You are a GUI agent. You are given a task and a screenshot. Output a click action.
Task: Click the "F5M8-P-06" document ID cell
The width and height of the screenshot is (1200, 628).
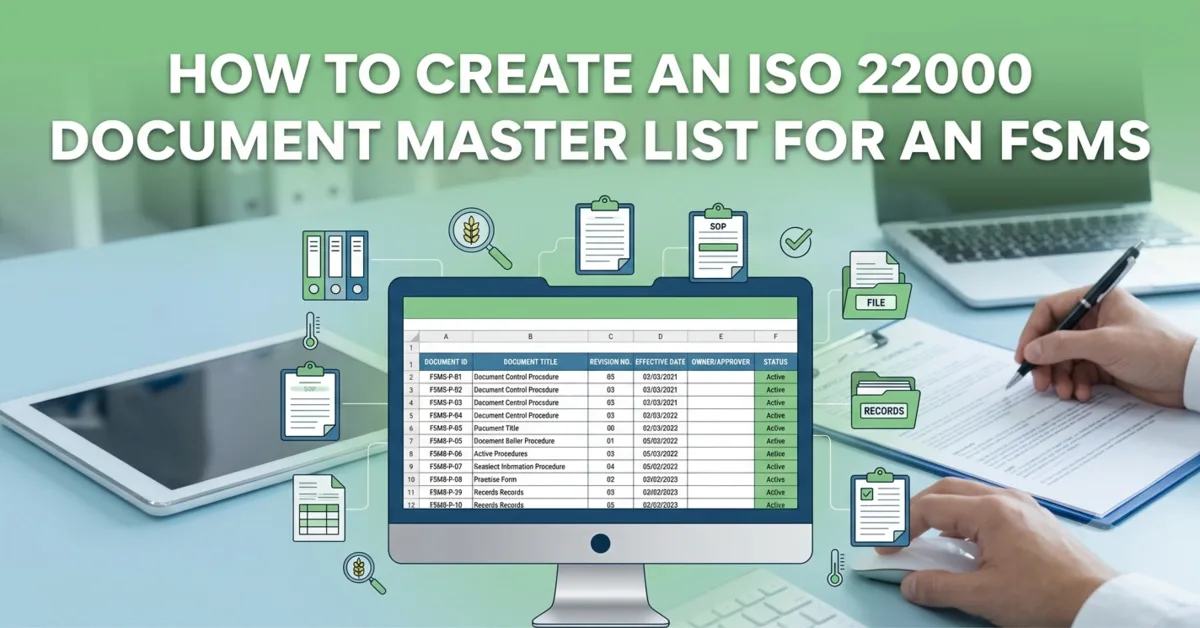point(446,454)
